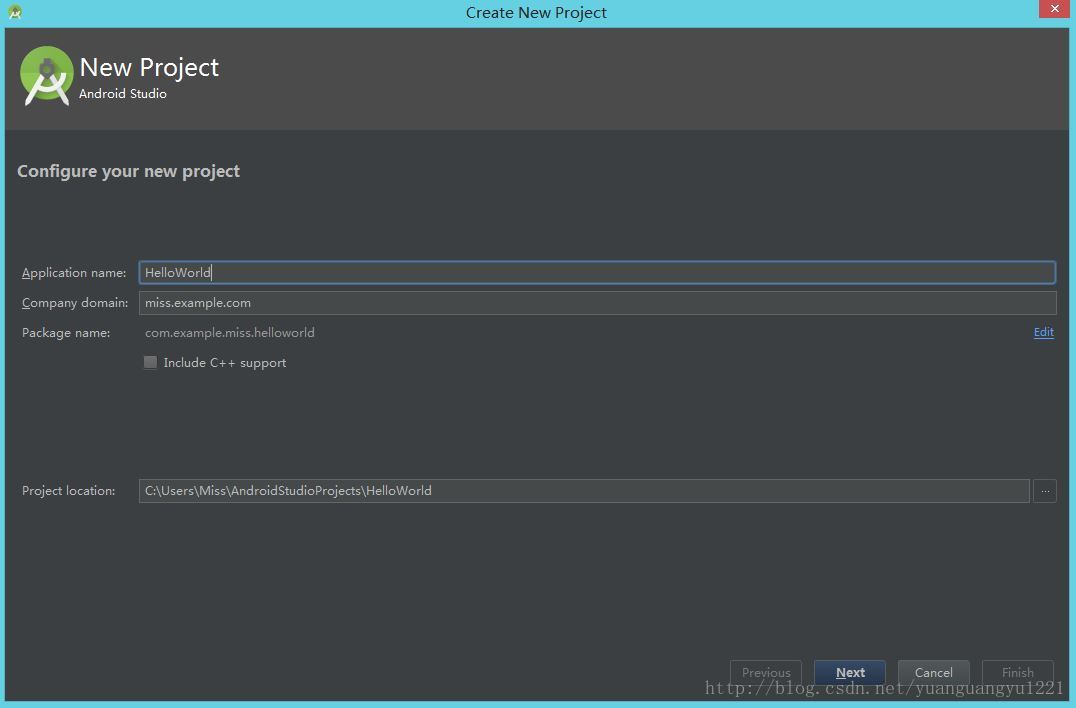Open the project location browse button
1076x708 pixels.
[x=1044, y=491]
